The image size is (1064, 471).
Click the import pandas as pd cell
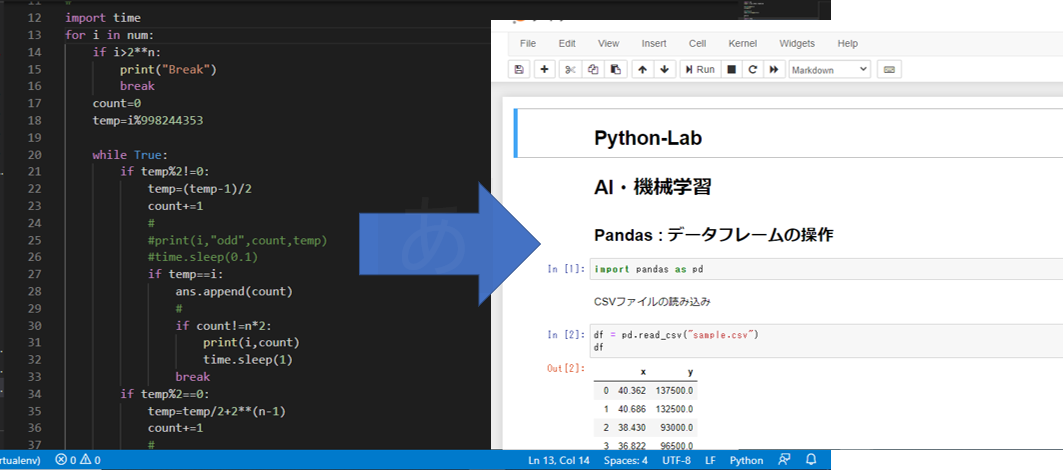(827, 269)
